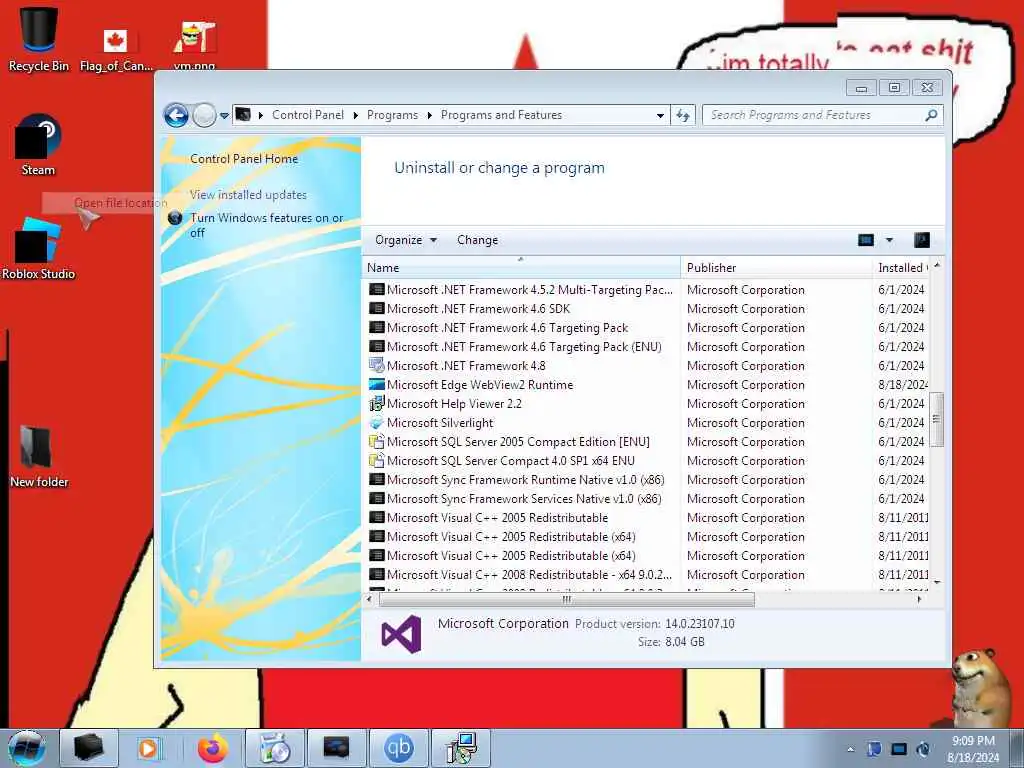Open Turn Windows features on or off

pos(266,225)
